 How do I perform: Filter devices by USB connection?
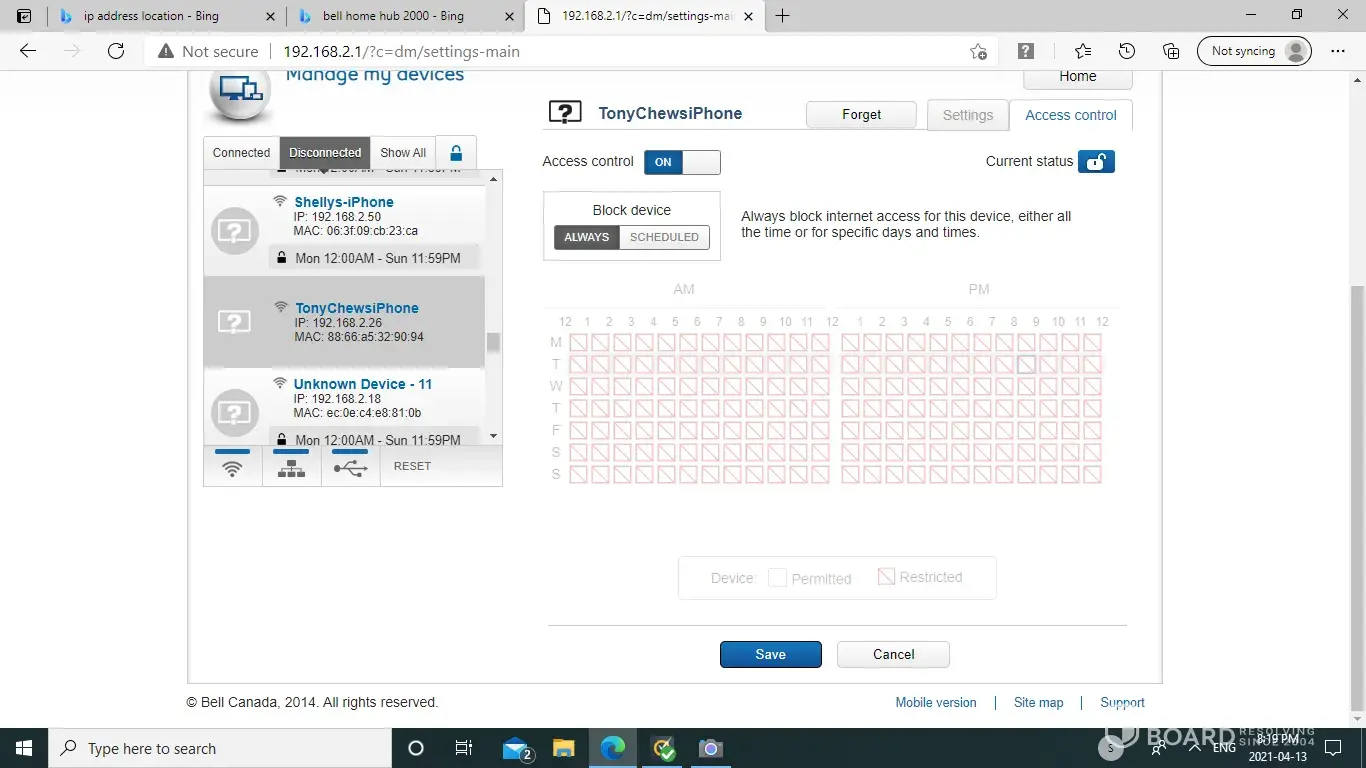(350, 465)
